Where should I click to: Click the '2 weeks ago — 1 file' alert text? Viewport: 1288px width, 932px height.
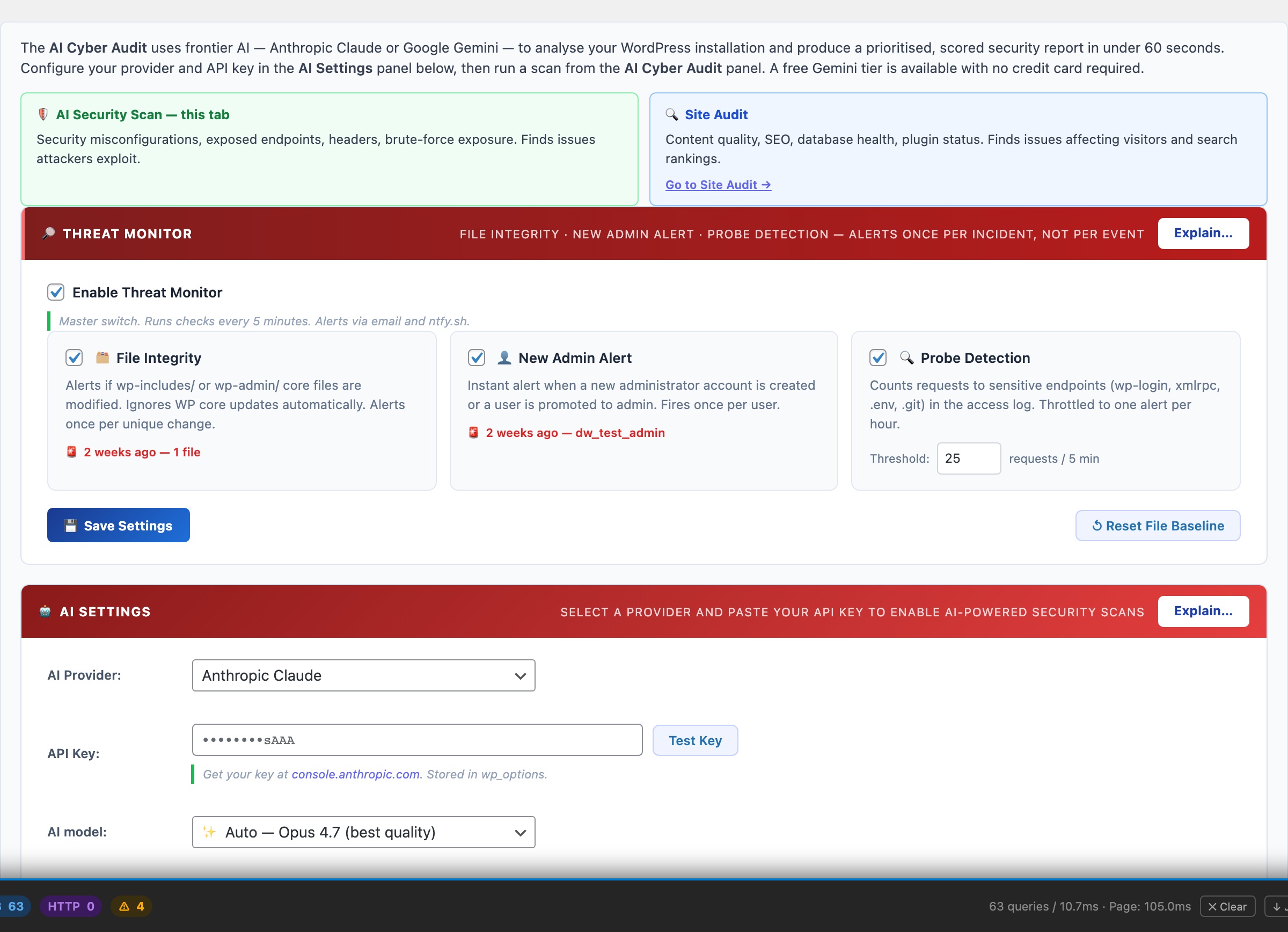tap(142, 452)
